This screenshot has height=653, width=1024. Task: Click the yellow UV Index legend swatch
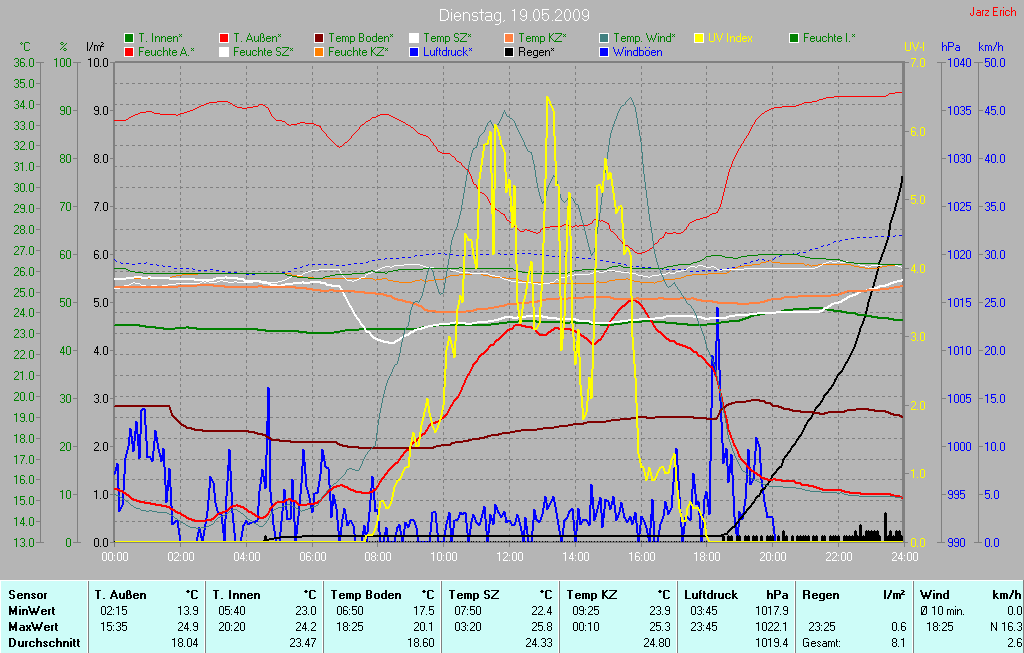click(x=699, y=37)
